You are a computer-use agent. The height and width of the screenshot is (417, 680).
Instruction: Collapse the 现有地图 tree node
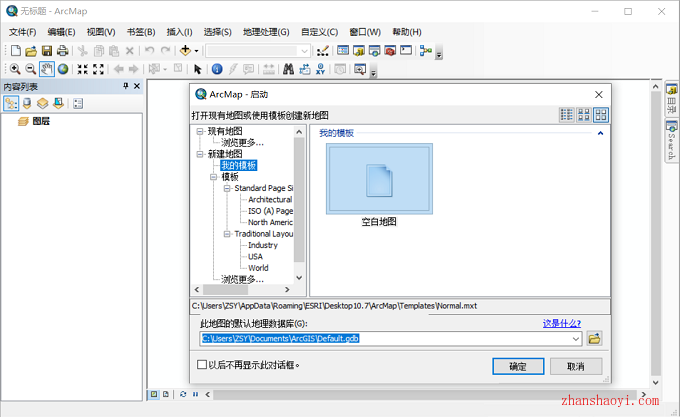pyautogui.click(x=200, y=131)
